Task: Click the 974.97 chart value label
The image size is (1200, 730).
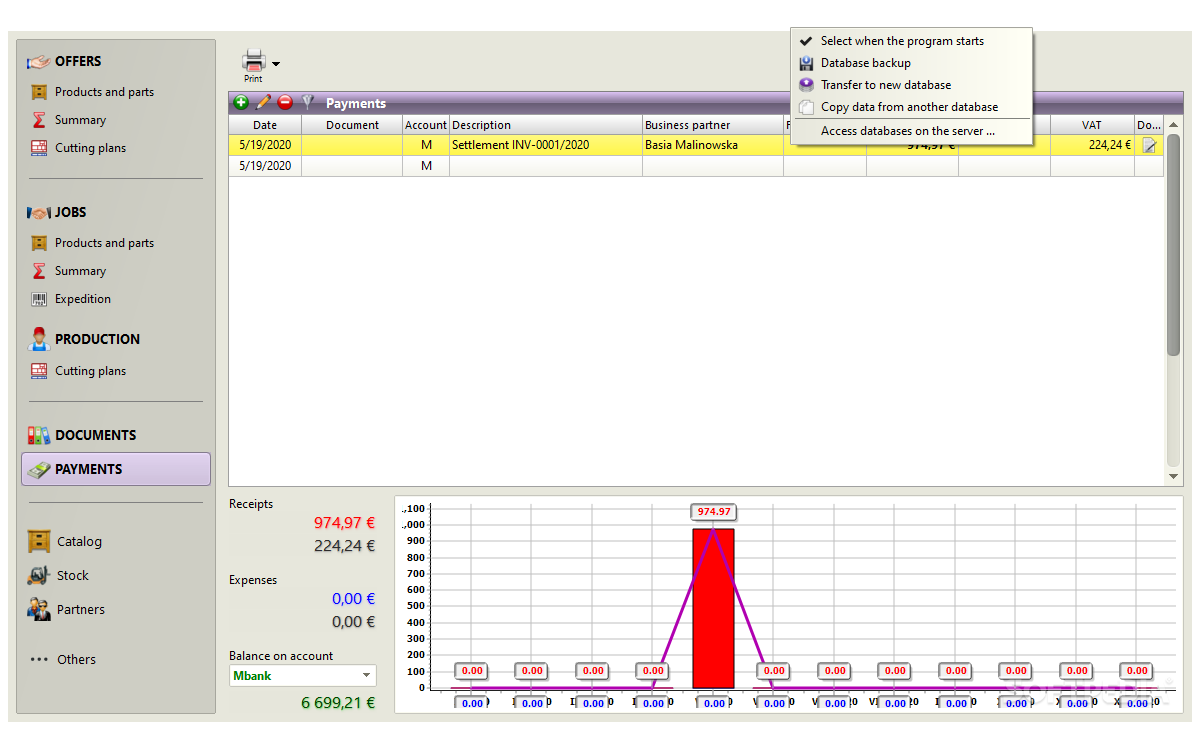Action: pyautogui.click(x=714, y=512)
